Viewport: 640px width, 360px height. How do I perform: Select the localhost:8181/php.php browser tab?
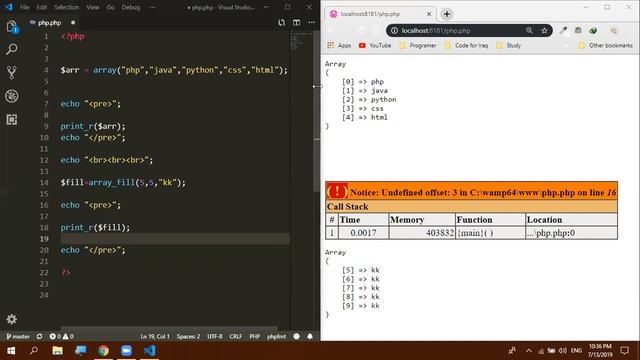(x=380, y=14)
